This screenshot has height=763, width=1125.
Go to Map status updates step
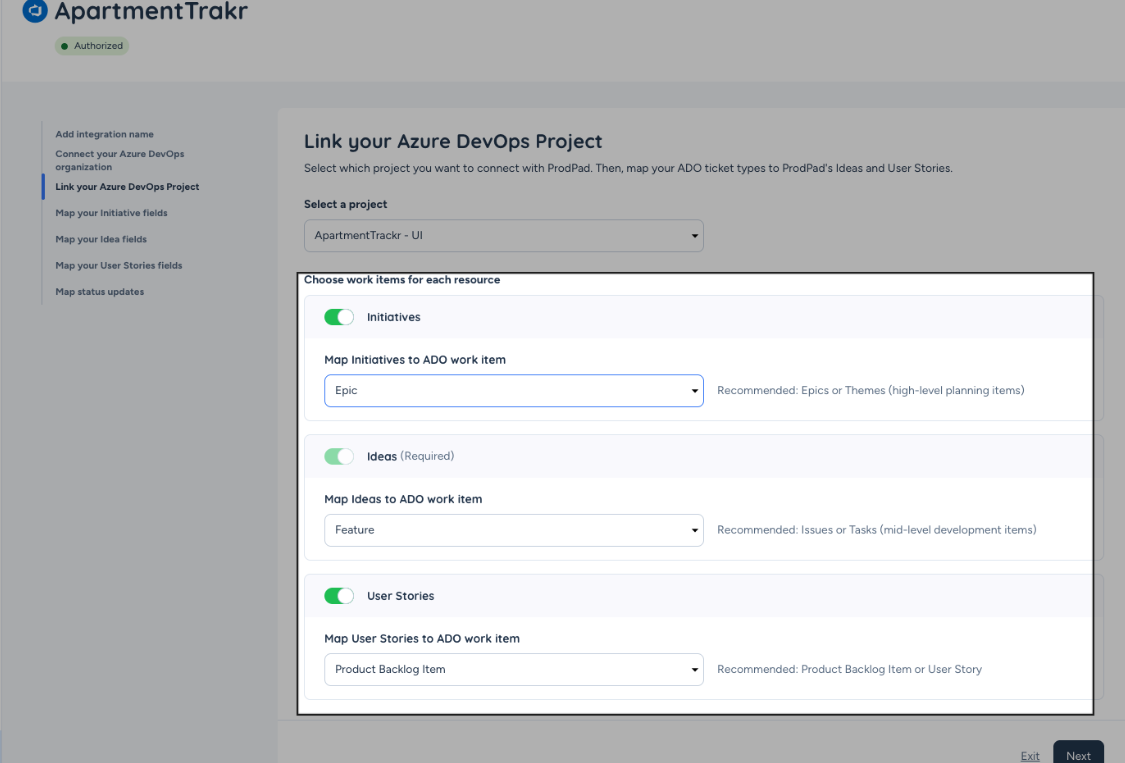pos(99,291)
